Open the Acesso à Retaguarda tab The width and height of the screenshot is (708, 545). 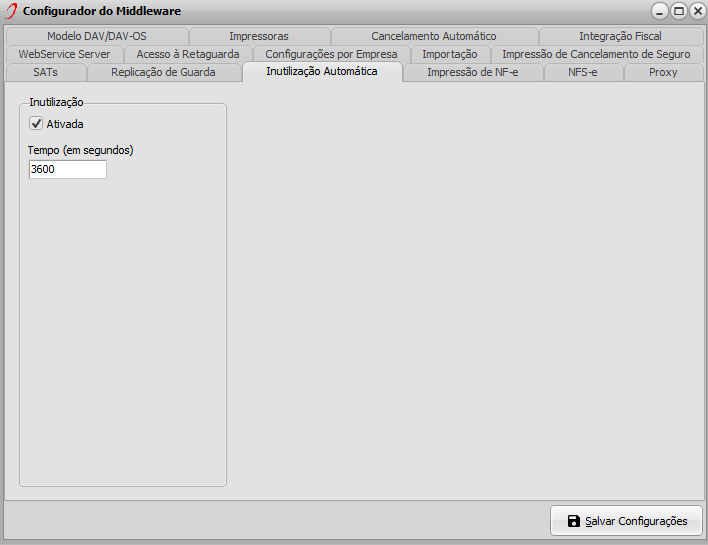pos(187,54)
